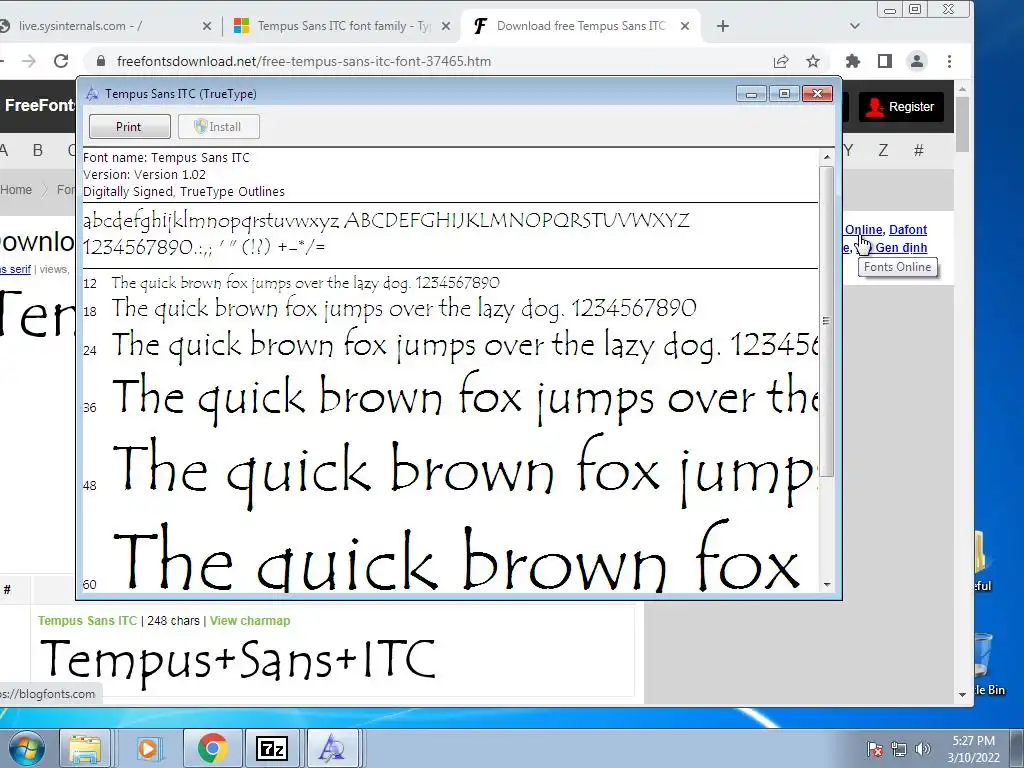The image size is (1024, 768).
Task: Maximize the Tempus Sans ITC font viewer
Action: pyautogui.click(x=784, y=94)
